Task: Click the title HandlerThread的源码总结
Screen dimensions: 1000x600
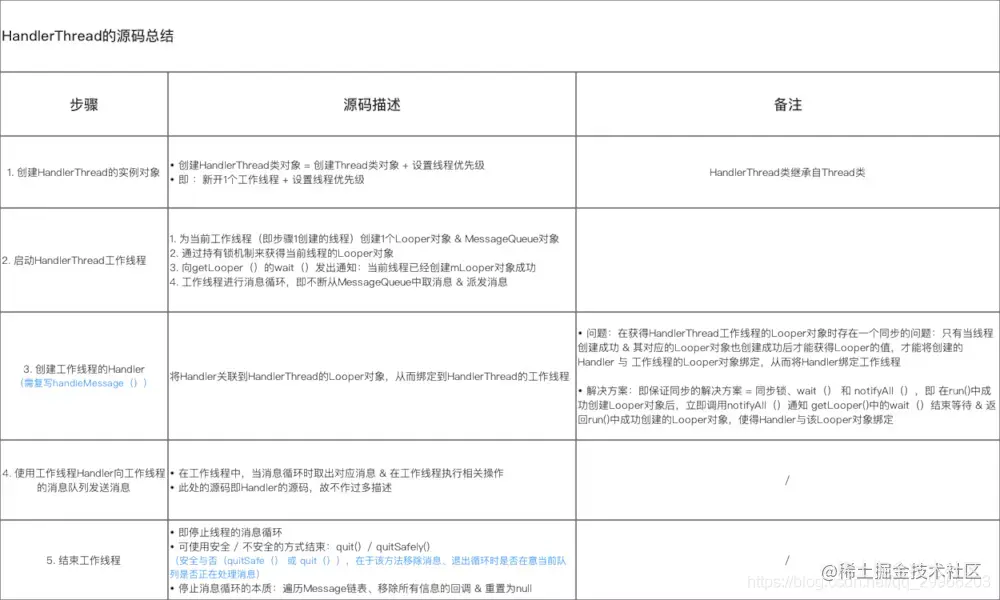Action: (x=88, y=36)
